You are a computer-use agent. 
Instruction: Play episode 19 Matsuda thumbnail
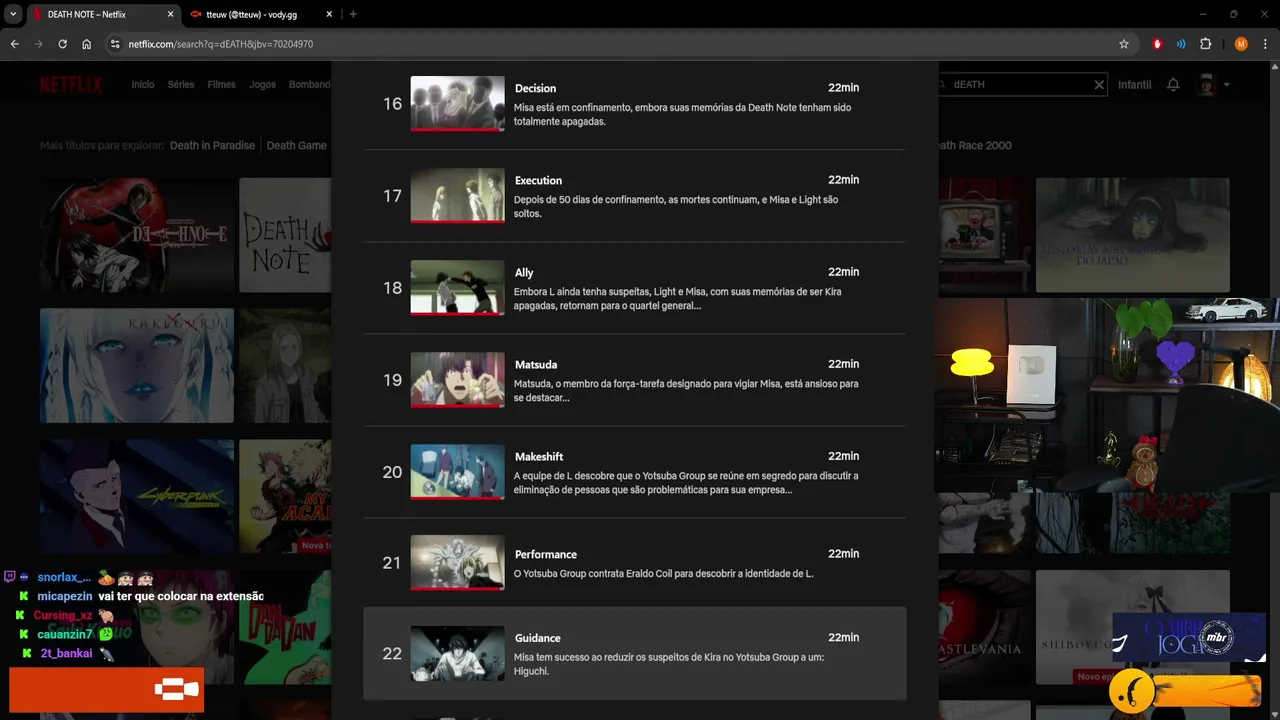coord(457,379)
